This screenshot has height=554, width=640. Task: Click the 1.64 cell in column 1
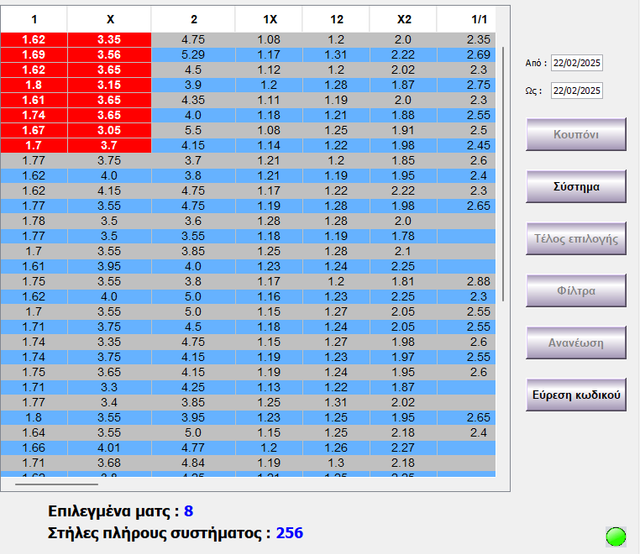pyautogui.click(x=34, y=432)
